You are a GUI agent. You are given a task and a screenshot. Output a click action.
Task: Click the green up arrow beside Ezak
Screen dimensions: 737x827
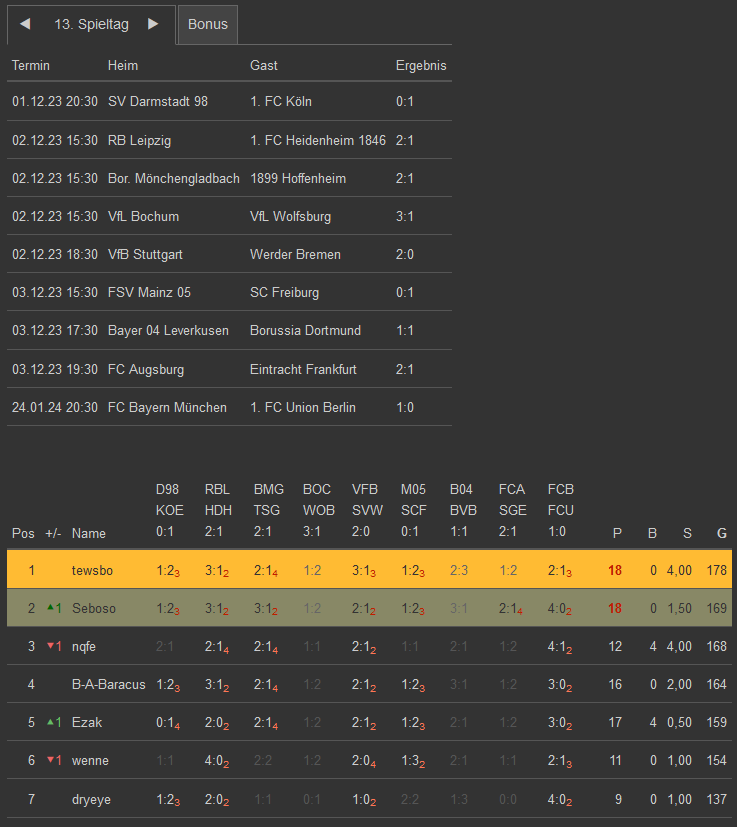50,722
